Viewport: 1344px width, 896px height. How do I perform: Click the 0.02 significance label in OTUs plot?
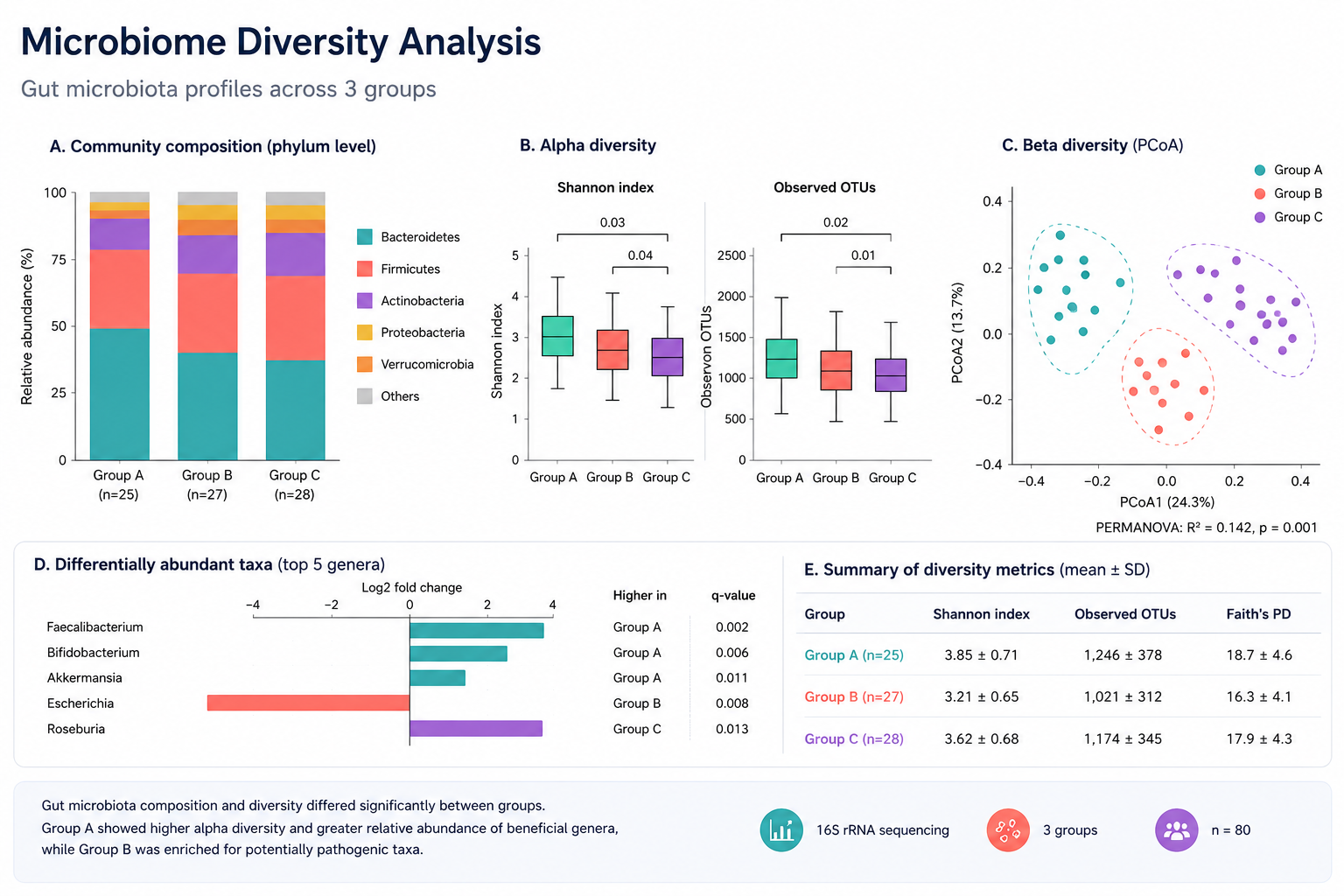click(836, 223)
